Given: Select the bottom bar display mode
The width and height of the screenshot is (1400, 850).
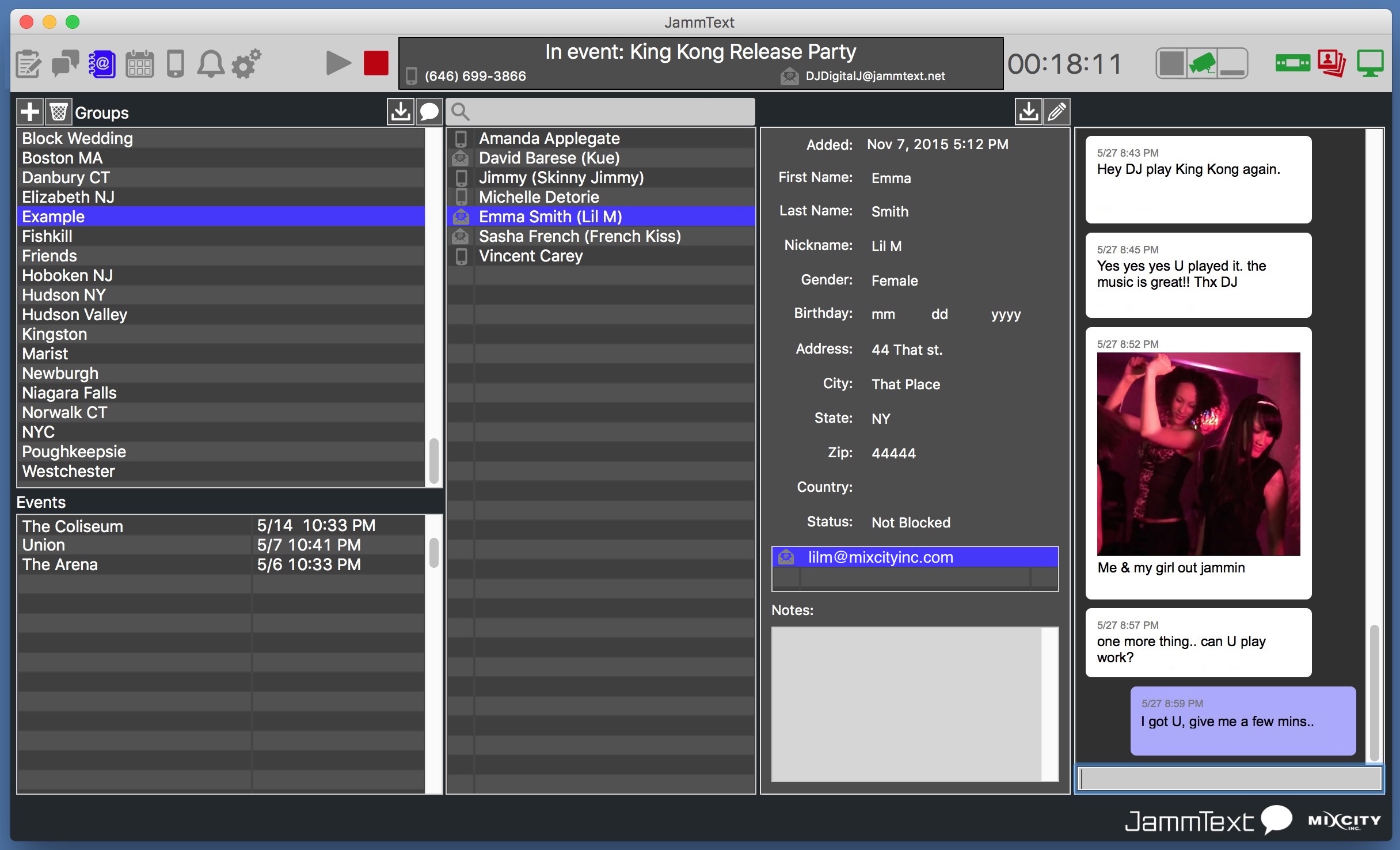Looking at the screenshot, I should (x=1232, y=63).
